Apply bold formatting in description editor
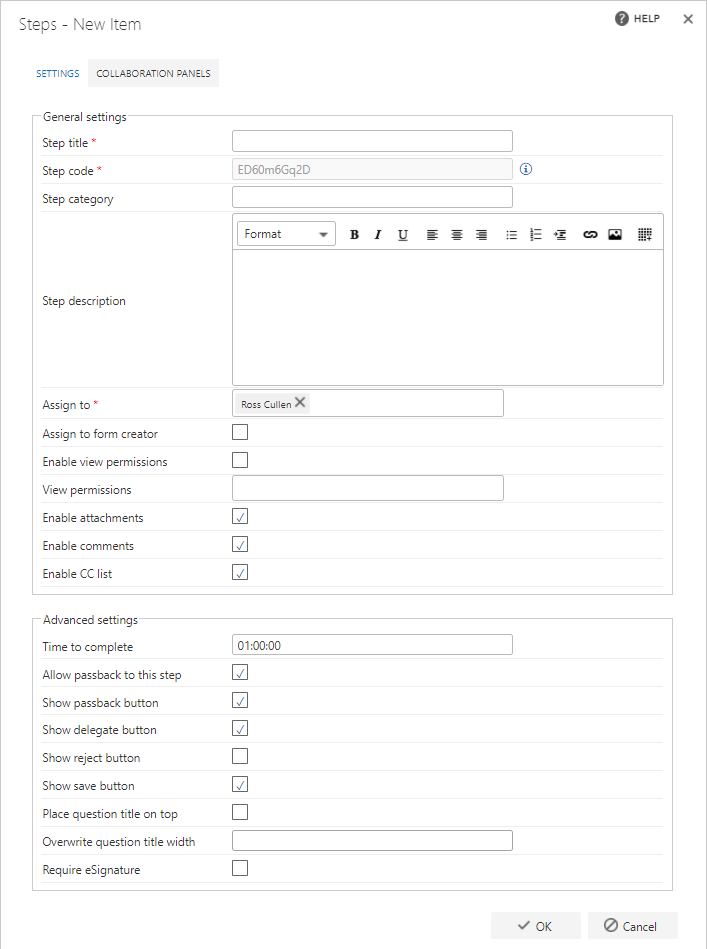The image size is (707, 949). click(354, 235)
